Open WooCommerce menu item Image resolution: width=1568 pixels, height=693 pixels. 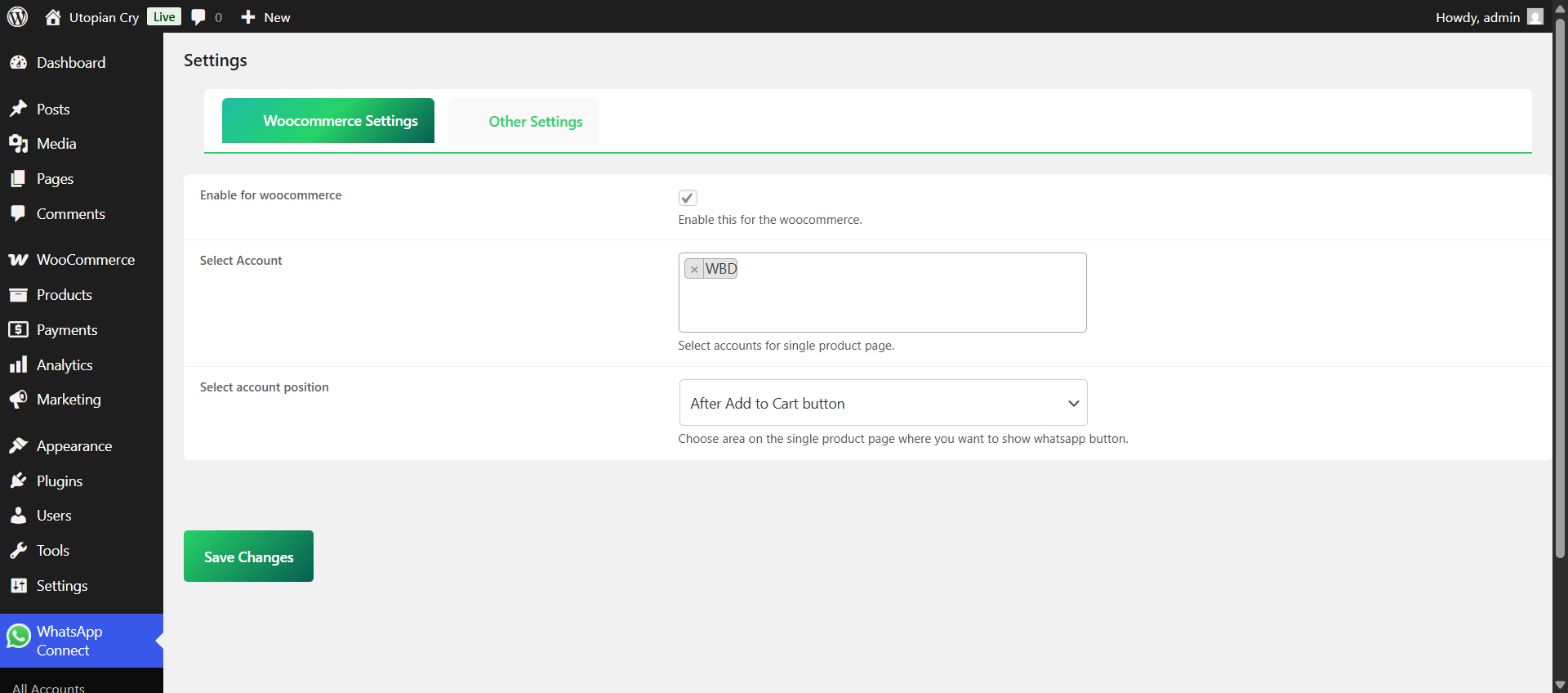tap(82, 260)
